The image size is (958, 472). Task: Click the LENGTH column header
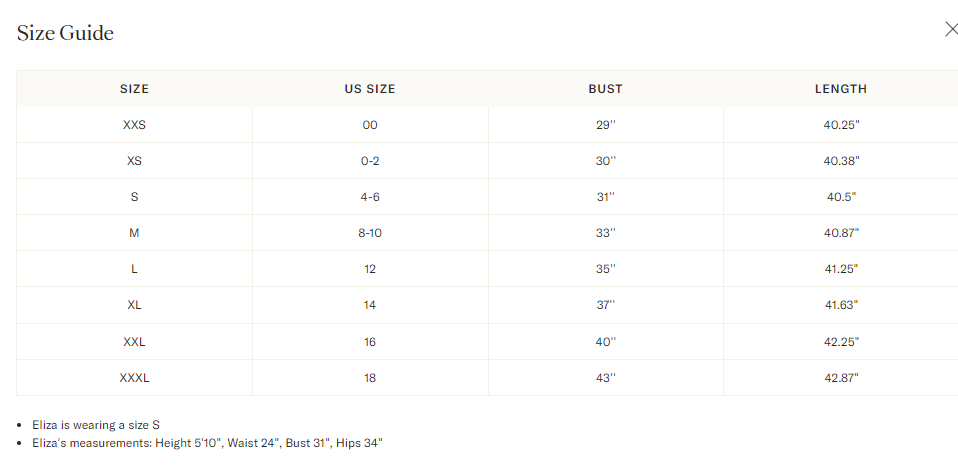click(x=841, y=89)
